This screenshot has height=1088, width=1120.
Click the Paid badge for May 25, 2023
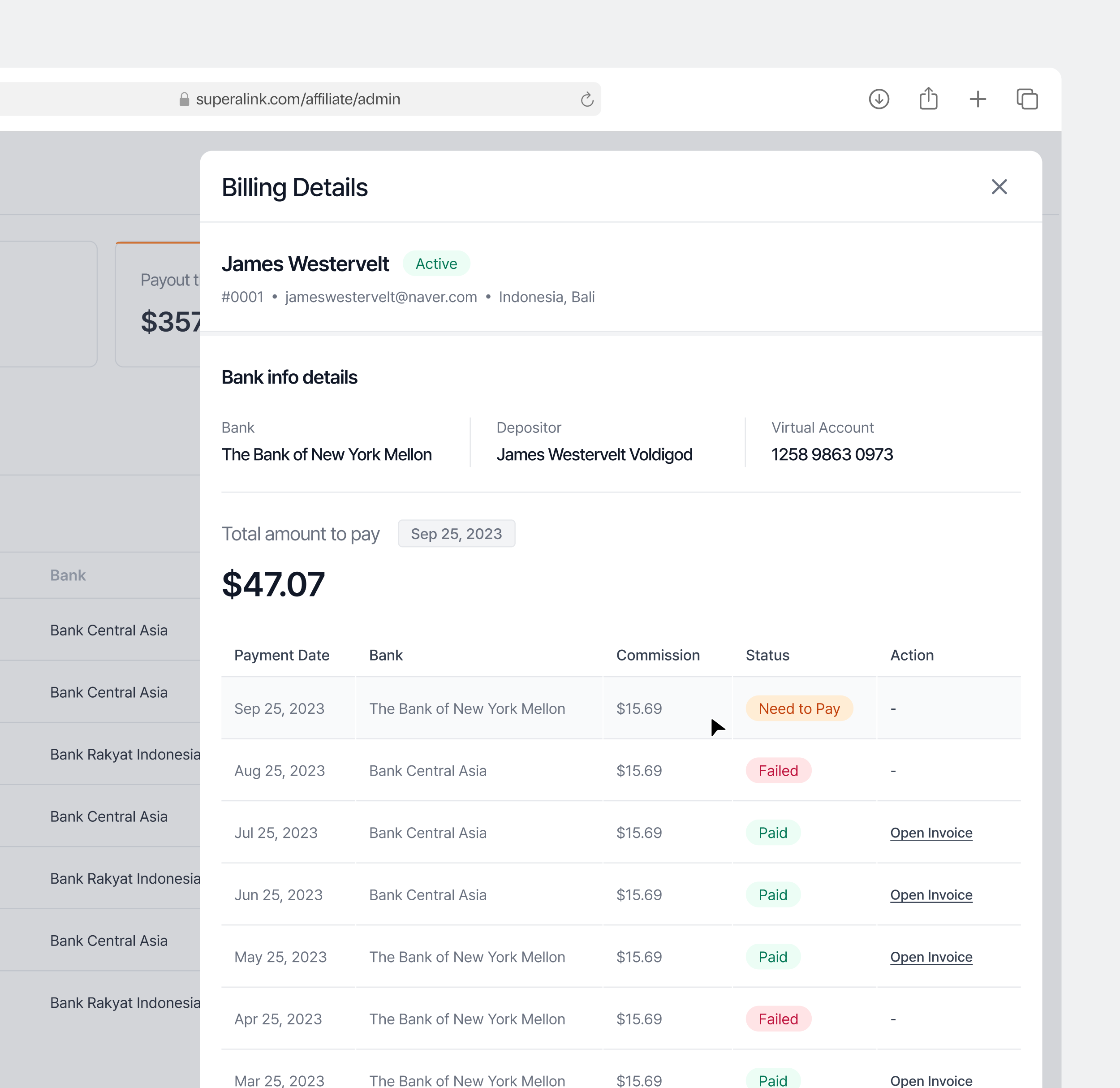click(772, 957)
